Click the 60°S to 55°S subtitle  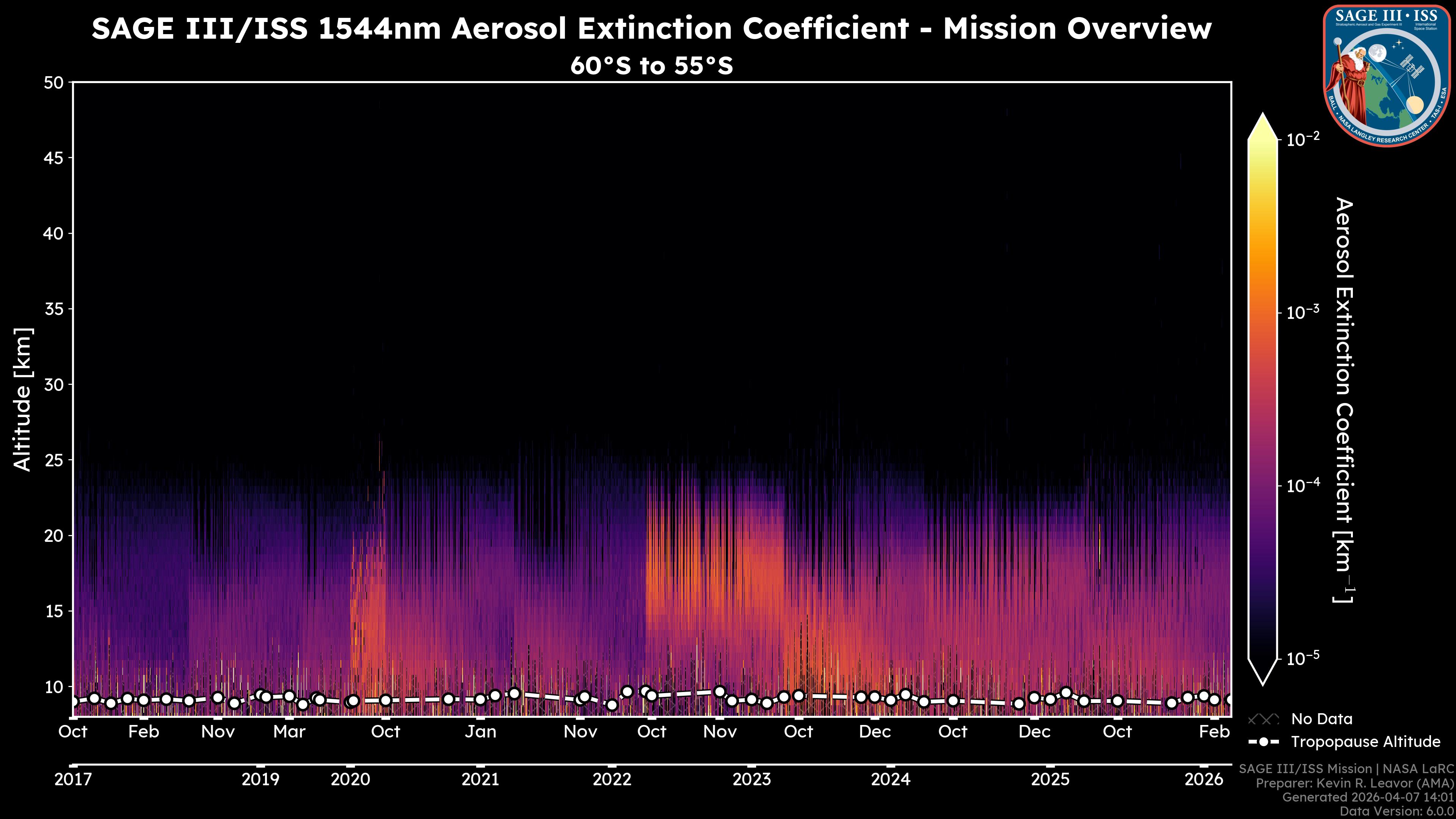click(651, 66)
